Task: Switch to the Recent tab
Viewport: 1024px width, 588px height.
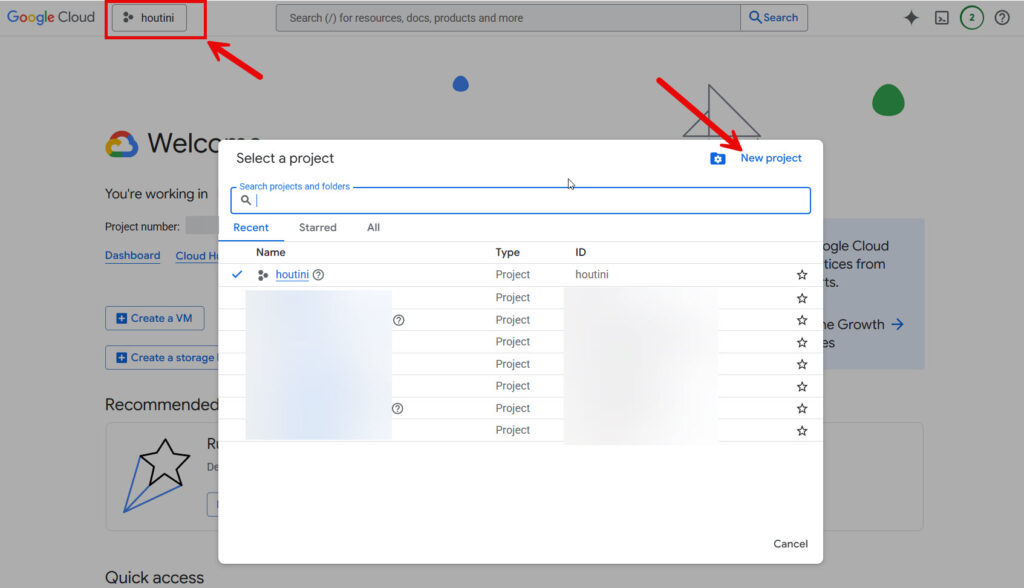Action: click(251, 227)
